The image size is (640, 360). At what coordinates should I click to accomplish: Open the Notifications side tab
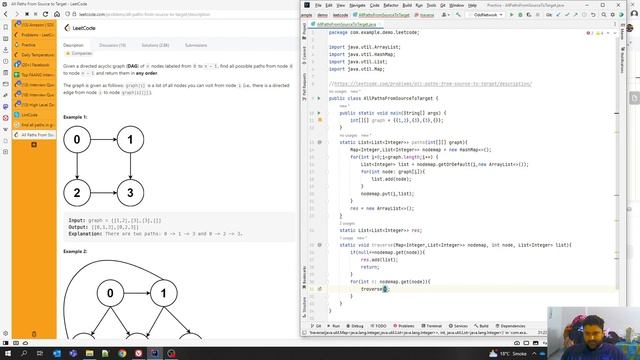click(622, 60)
